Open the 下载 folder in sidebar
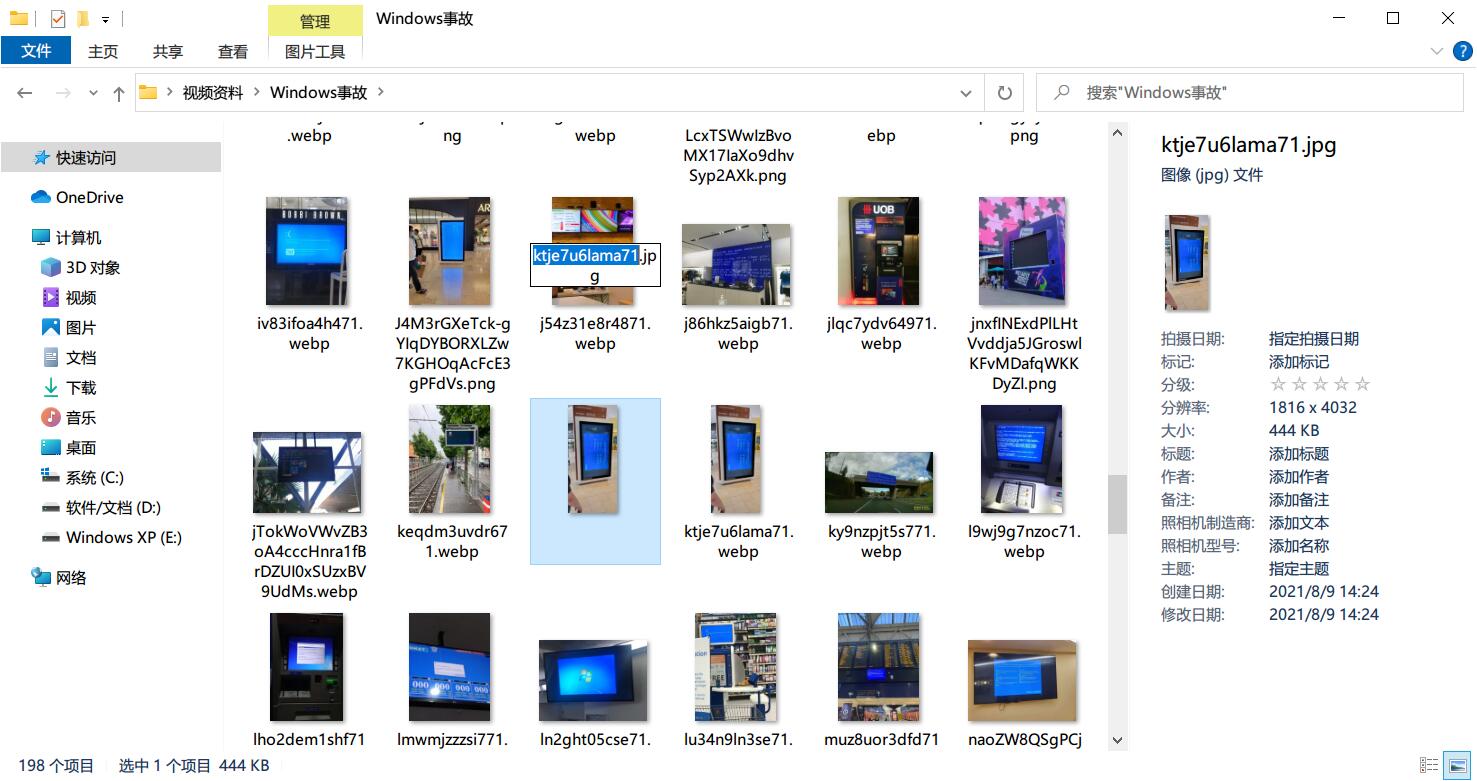 point(81,387)
